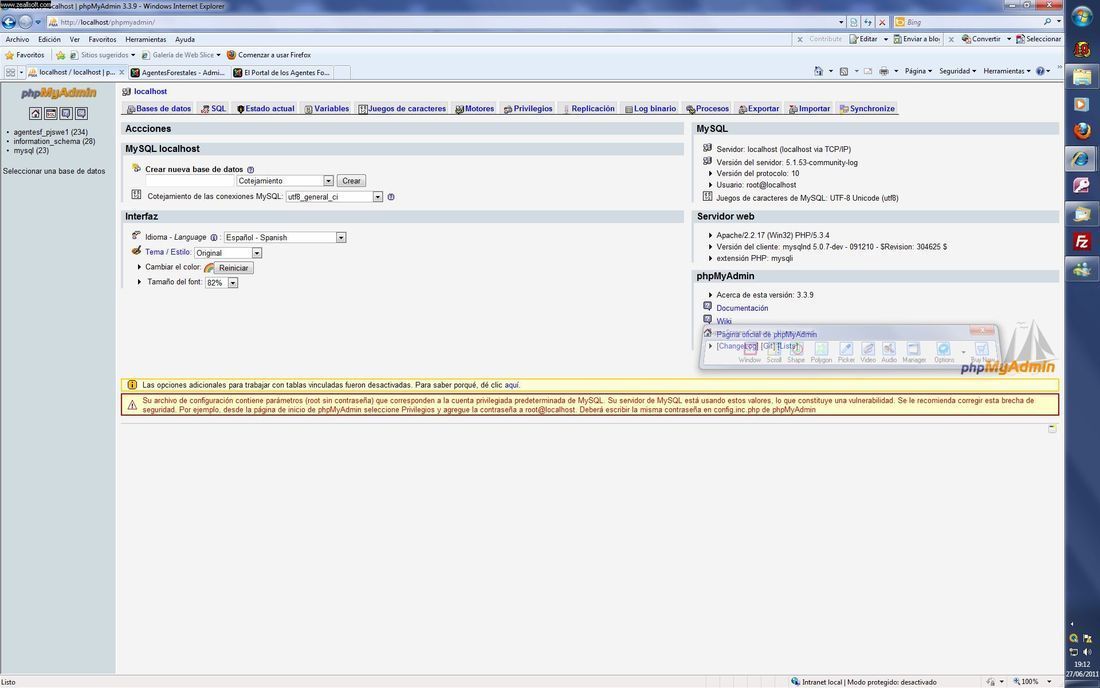
Task: Switch to the AgentesForestales browser tab
Action: [178, 72]
